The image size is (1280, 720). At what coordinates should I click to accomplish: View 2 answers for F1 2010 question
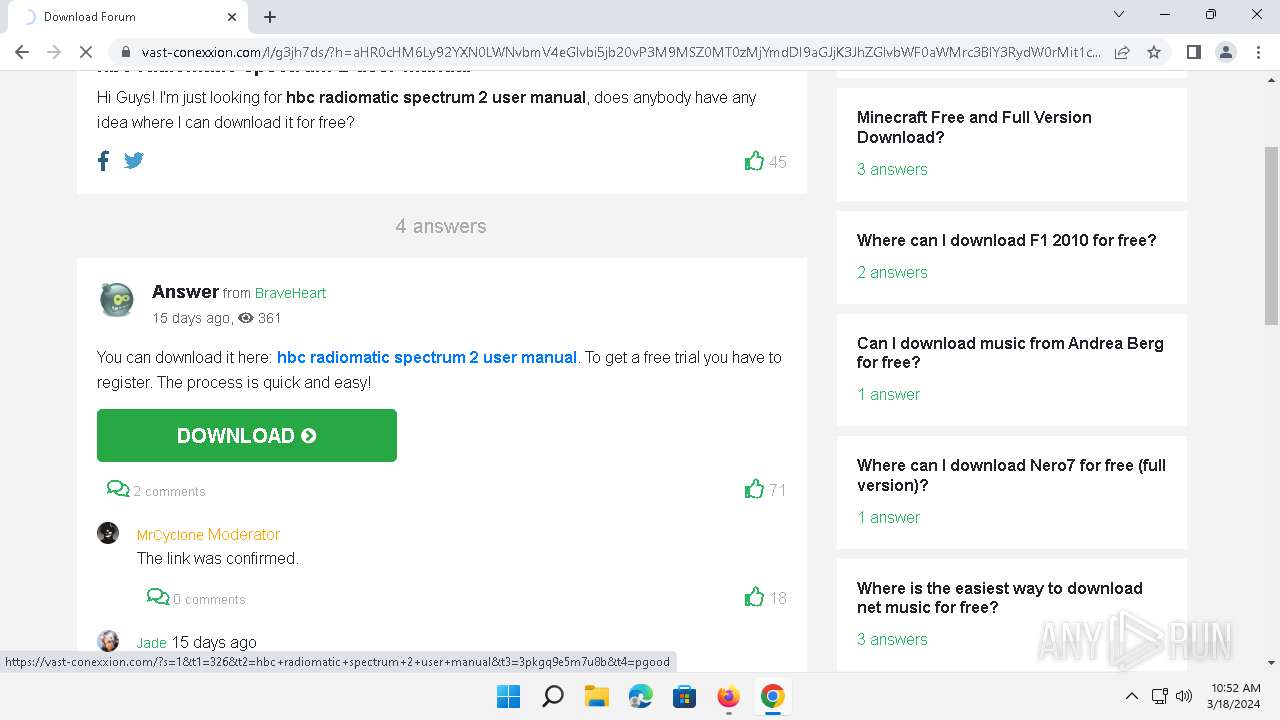tap(892, 272)
